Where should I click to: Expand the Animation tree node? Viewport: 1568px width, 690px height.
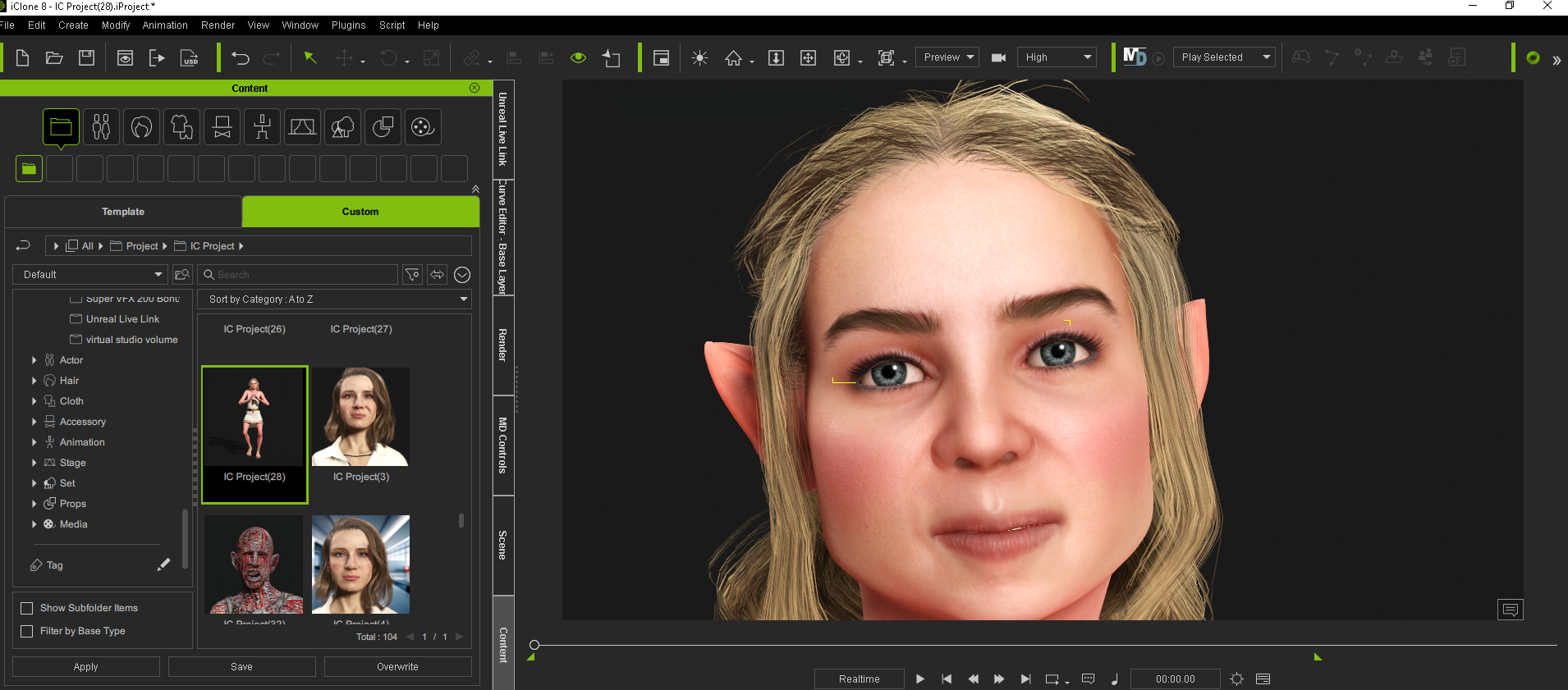point(34,442)
